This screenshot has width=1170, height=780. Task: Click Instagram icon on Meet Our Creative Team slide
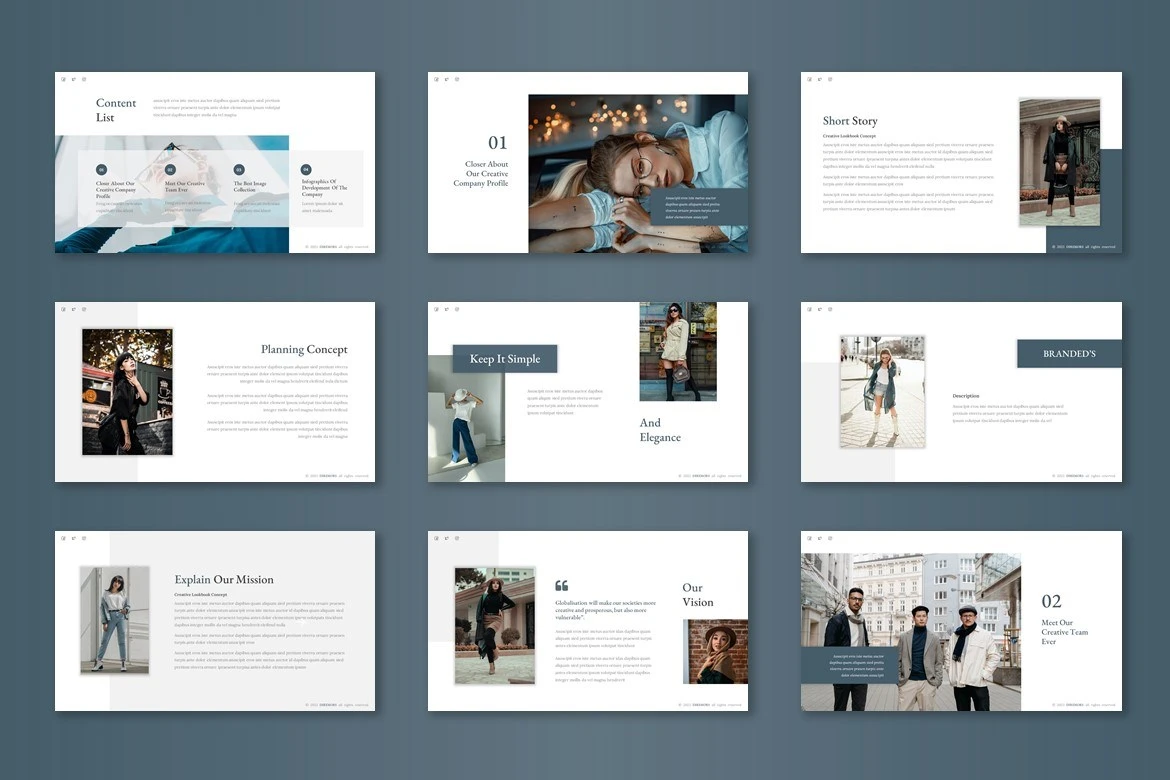pyautogui.click(x=830, y=538)
